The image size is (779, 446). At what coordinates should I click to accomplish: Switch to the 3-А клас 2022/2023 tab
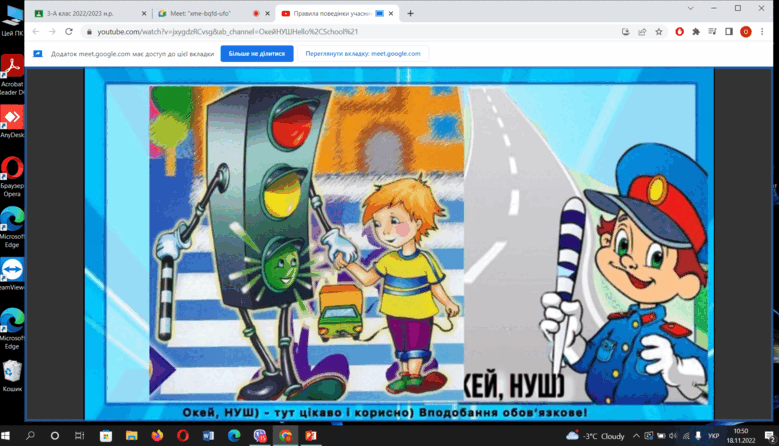coord(89,13)
